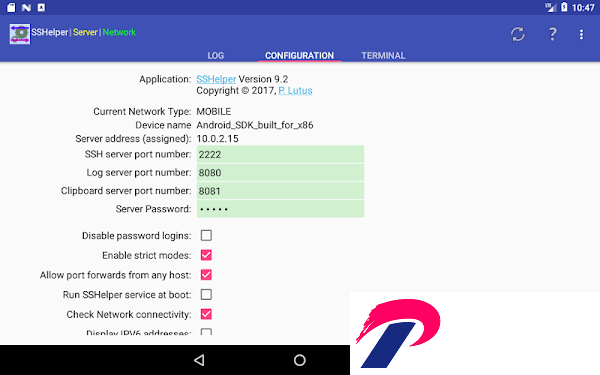
Task: Tap the Android back navigation button
Action: [199, 360]
